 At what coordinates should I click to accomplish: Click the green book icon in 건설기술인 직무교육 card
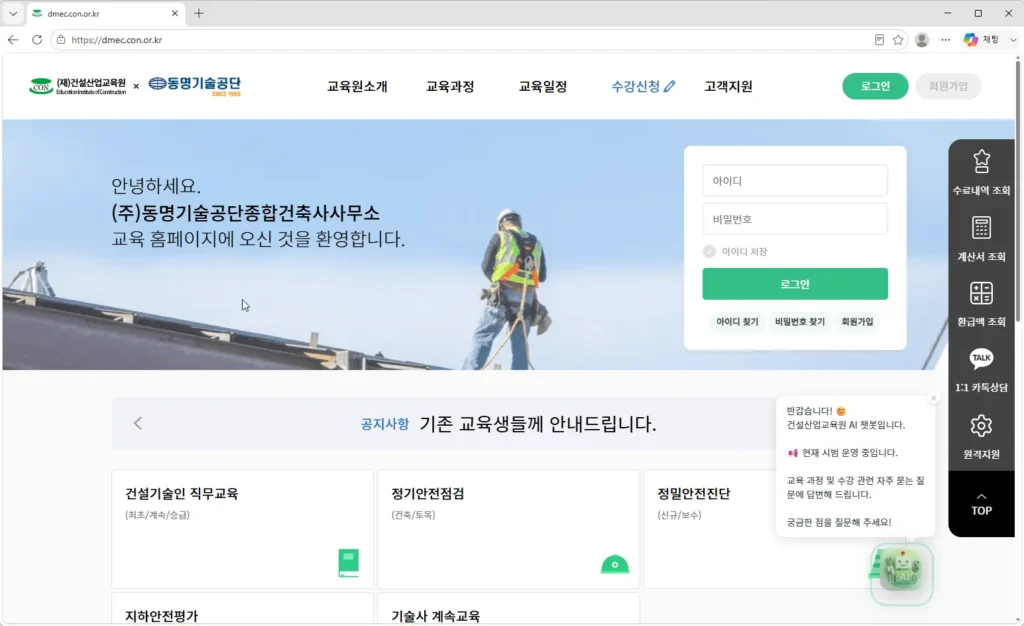click(x=349, y=563)
